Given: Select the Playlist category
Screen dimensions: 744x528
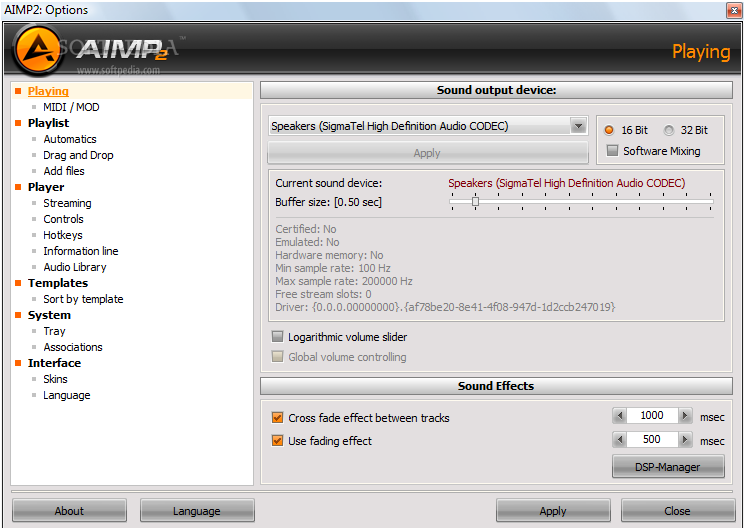Looking at the screenshot, I should tap(48, 123).
